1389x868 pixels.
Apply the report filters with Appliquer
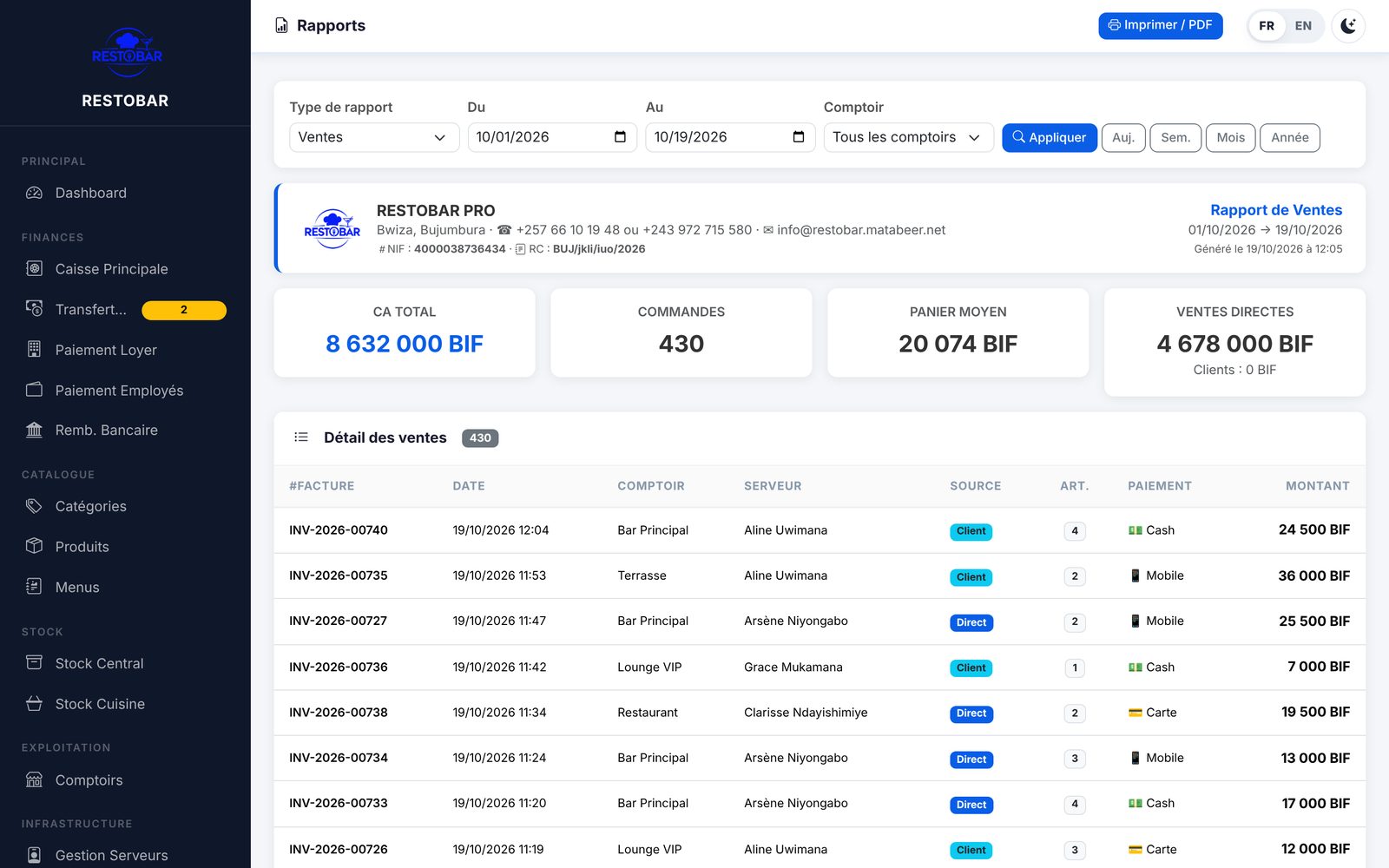(1049, 137)
